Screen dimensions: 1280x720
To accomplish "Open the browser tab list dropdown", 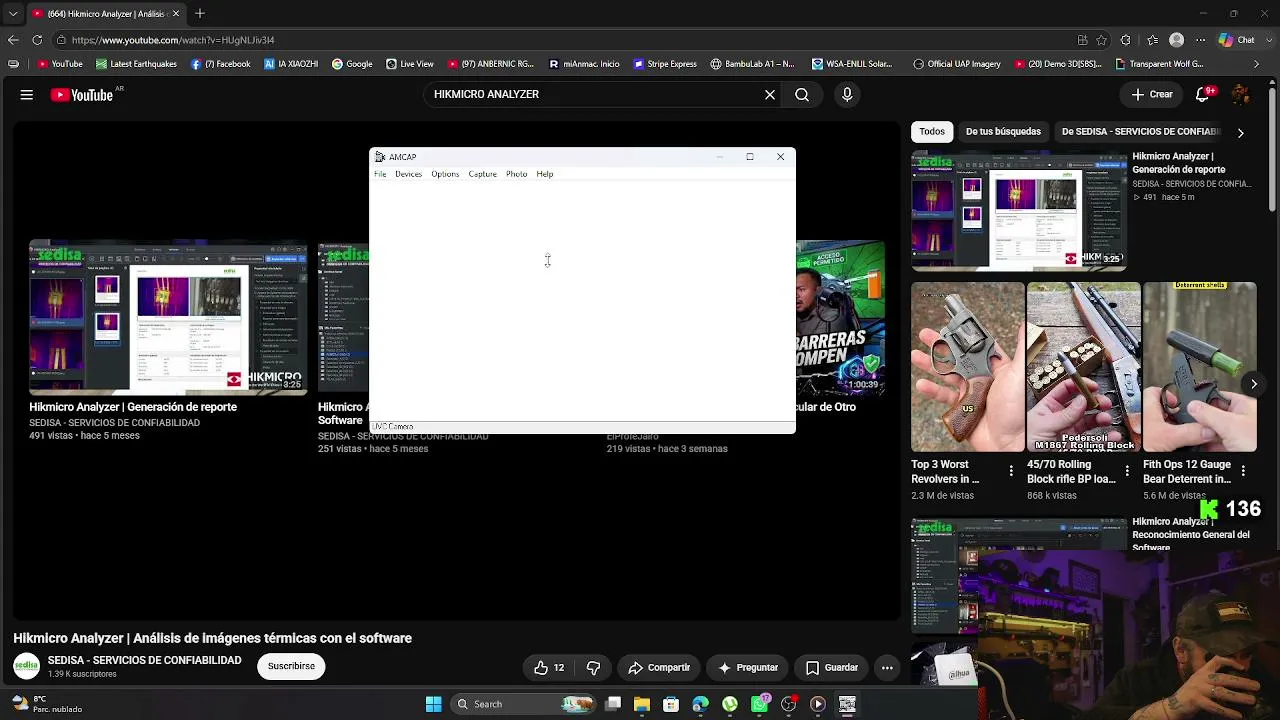I will tap(13, 14).
